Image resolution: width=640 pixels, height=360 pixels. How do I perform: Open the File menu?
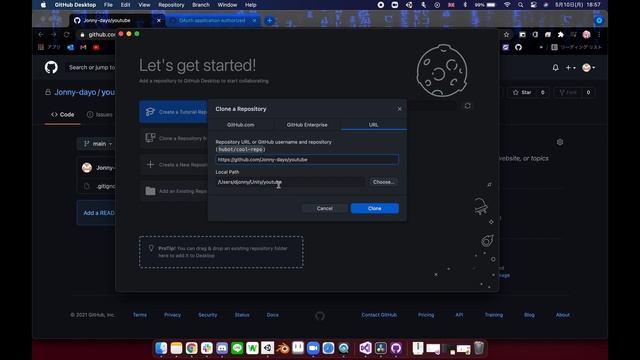pos(108,5)
